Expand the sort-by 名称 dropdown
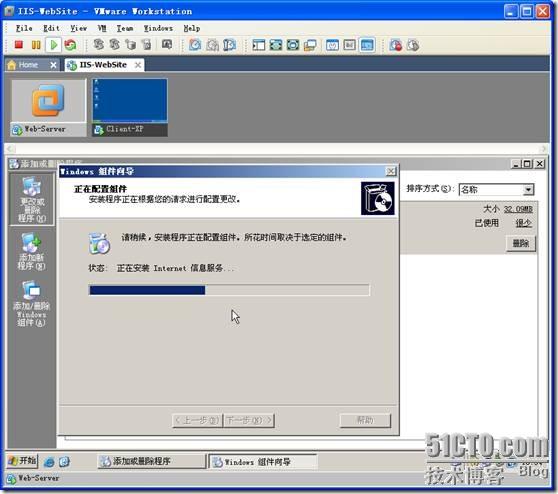 (x=528, y=190)
